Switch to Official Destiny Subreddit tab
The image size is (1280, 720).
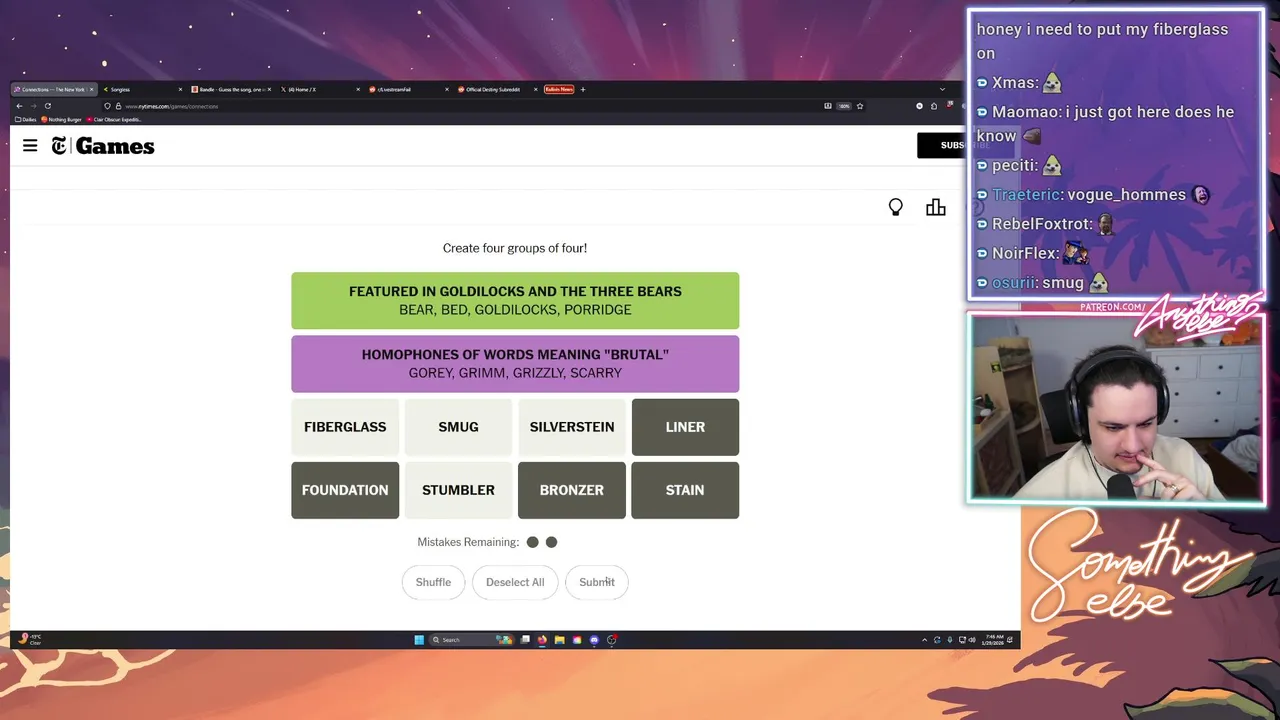[496, 89]
